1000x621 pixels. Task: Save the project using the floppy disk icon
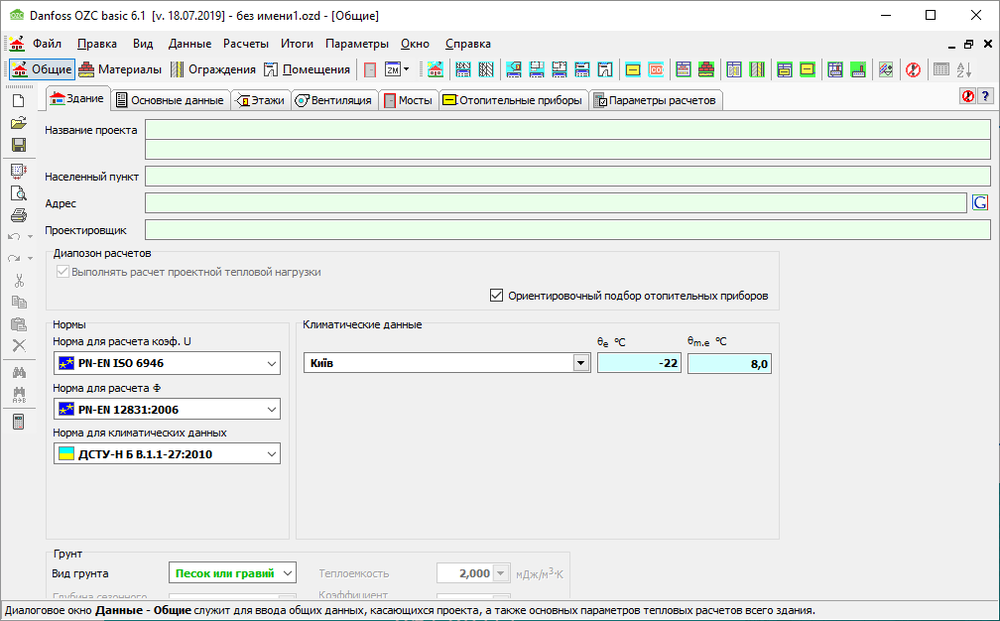(x=18, y=145)
